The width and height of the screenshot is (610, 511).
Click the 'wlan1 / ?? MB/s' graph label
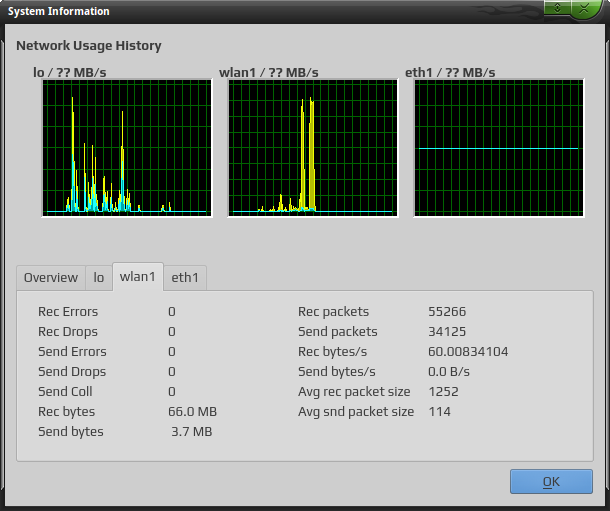(269, 72)
